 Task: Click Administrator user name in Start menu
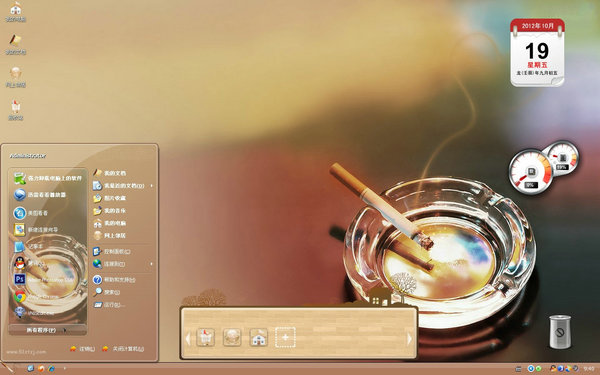[28, 156]
